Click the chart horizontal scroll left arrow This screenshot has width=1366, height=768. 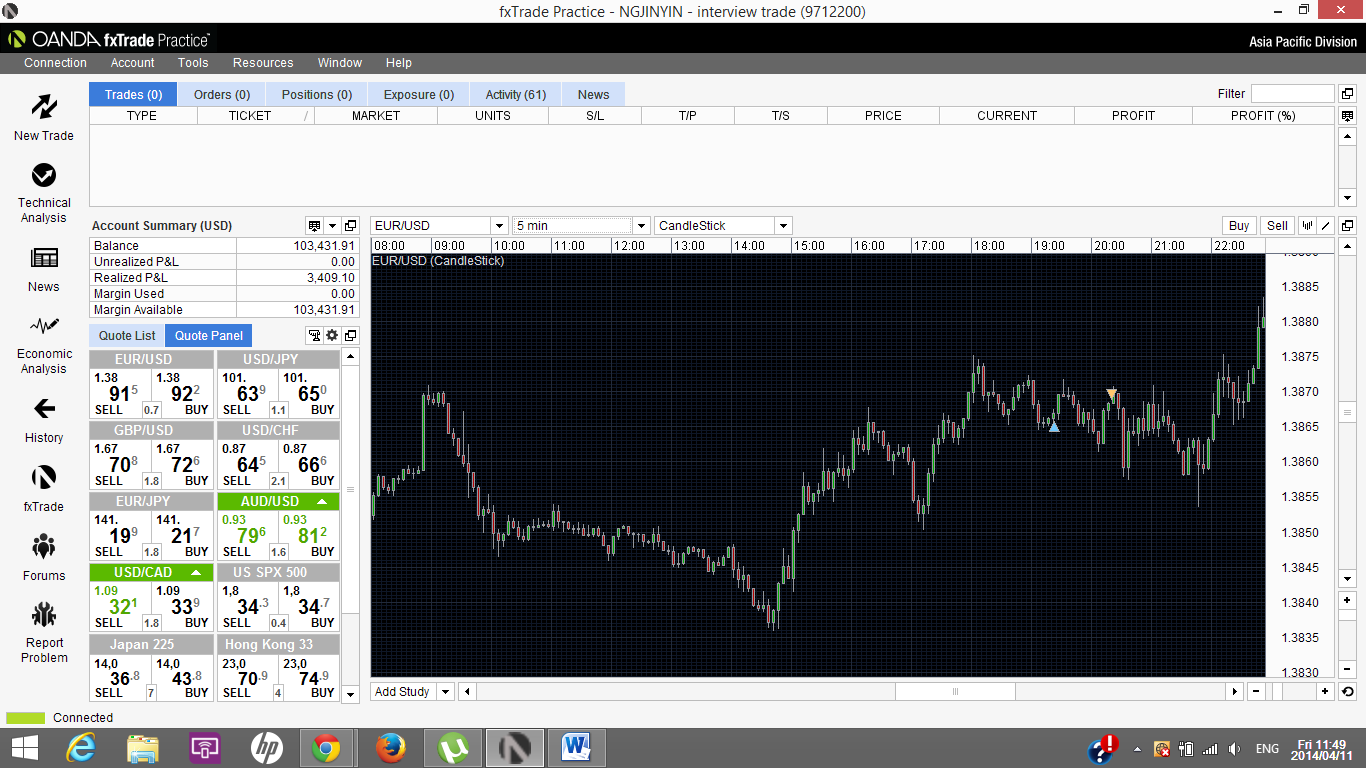click(x=469, y=692)
